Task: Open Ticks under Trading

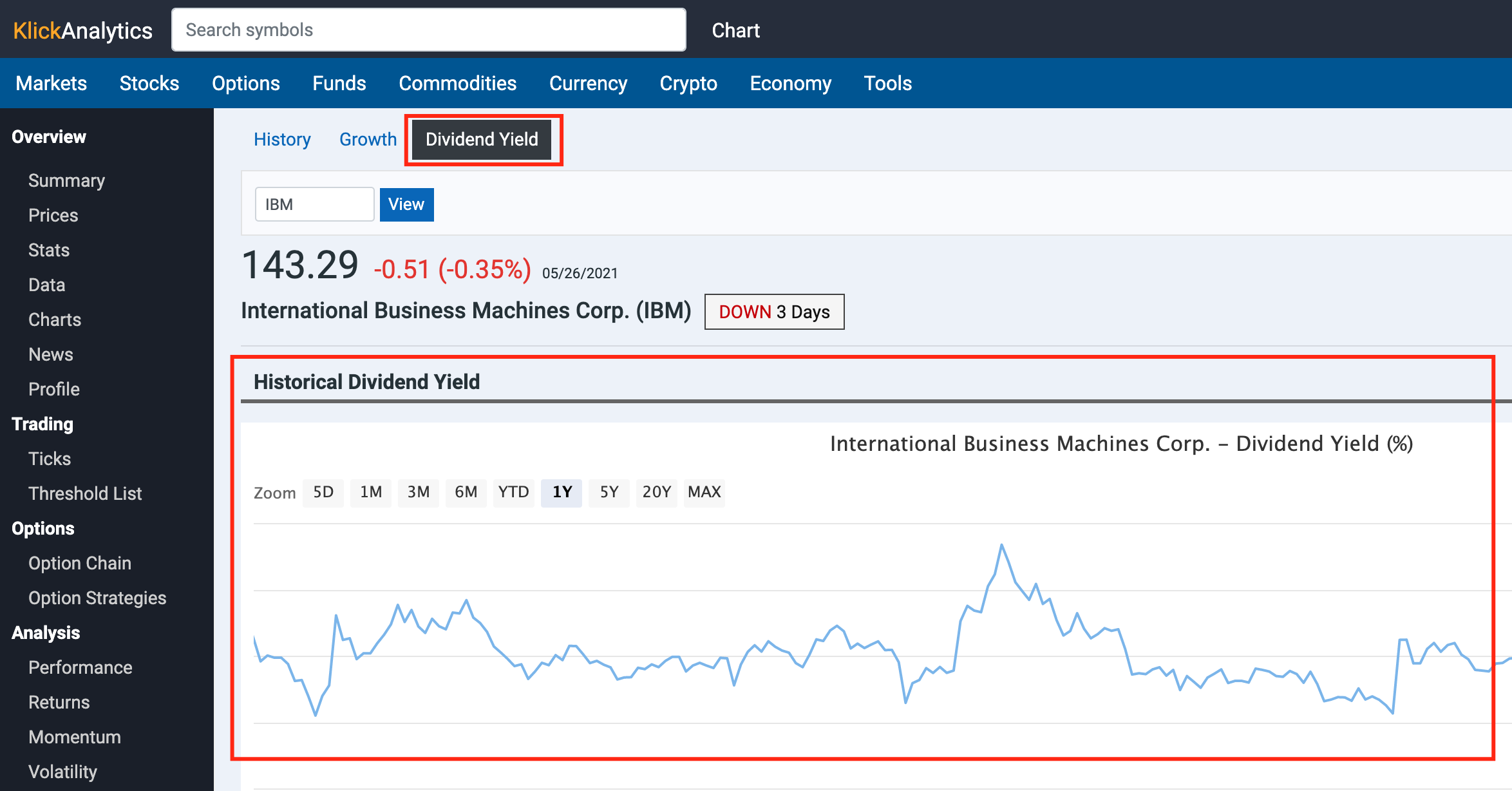Action: (x=50, y=459)
